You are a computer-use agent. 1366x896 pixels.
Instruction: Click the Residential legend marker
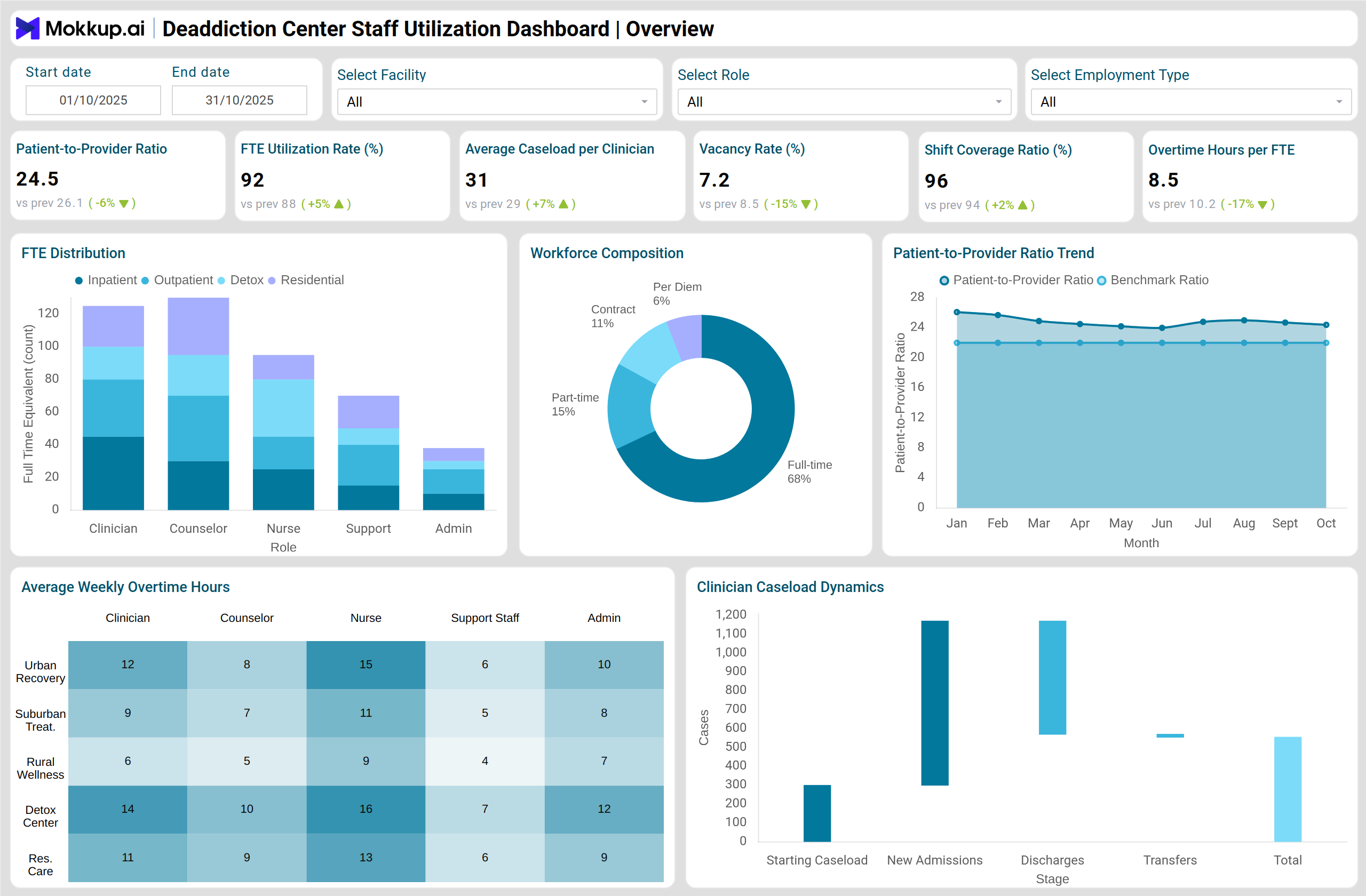(x=272, y=281)
